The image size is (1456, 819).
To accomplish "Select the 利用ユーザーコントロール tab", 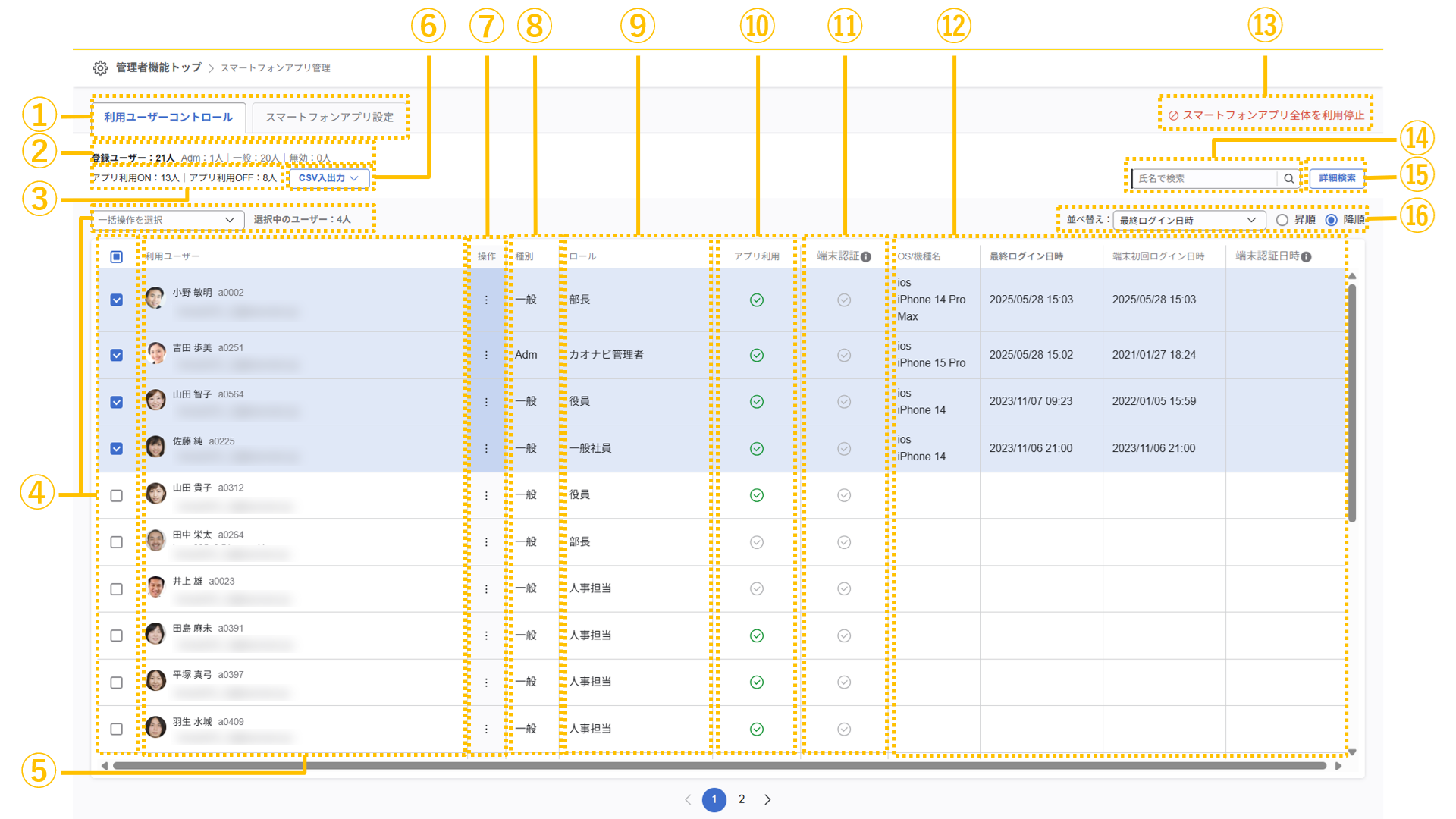I will click(168, 117).
